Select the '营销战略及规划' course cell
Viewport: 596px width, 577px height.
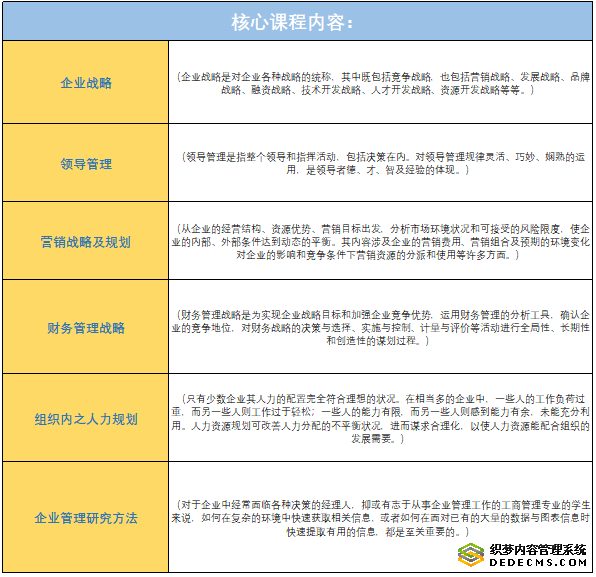(86, 242)
